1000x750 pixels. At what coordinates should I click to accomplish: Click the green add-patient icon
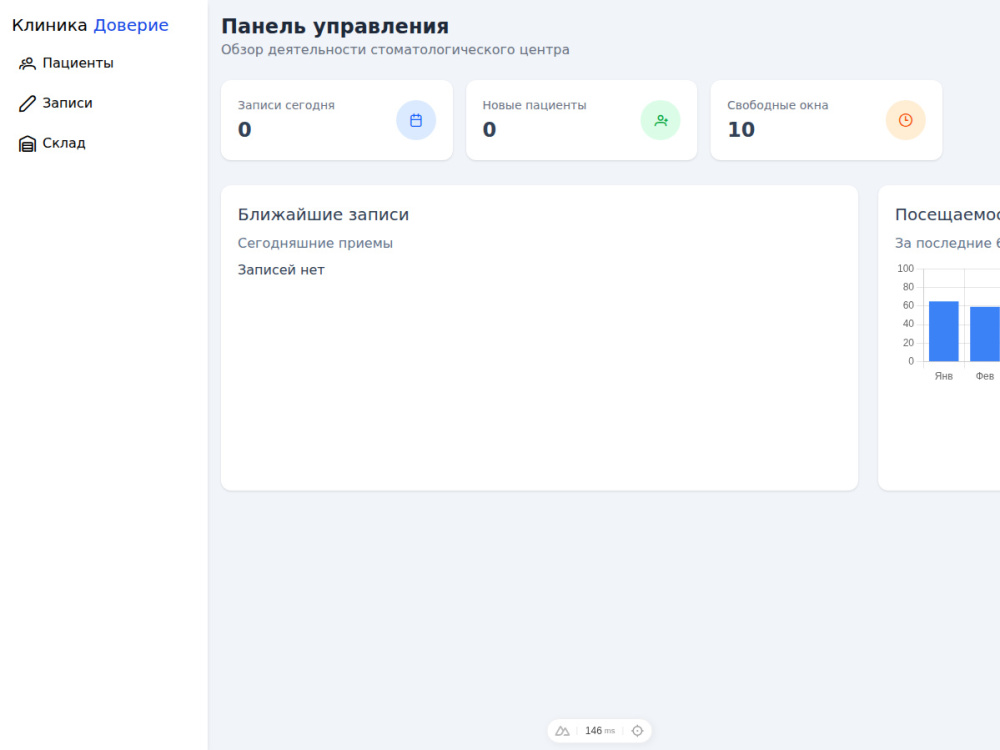661,120
